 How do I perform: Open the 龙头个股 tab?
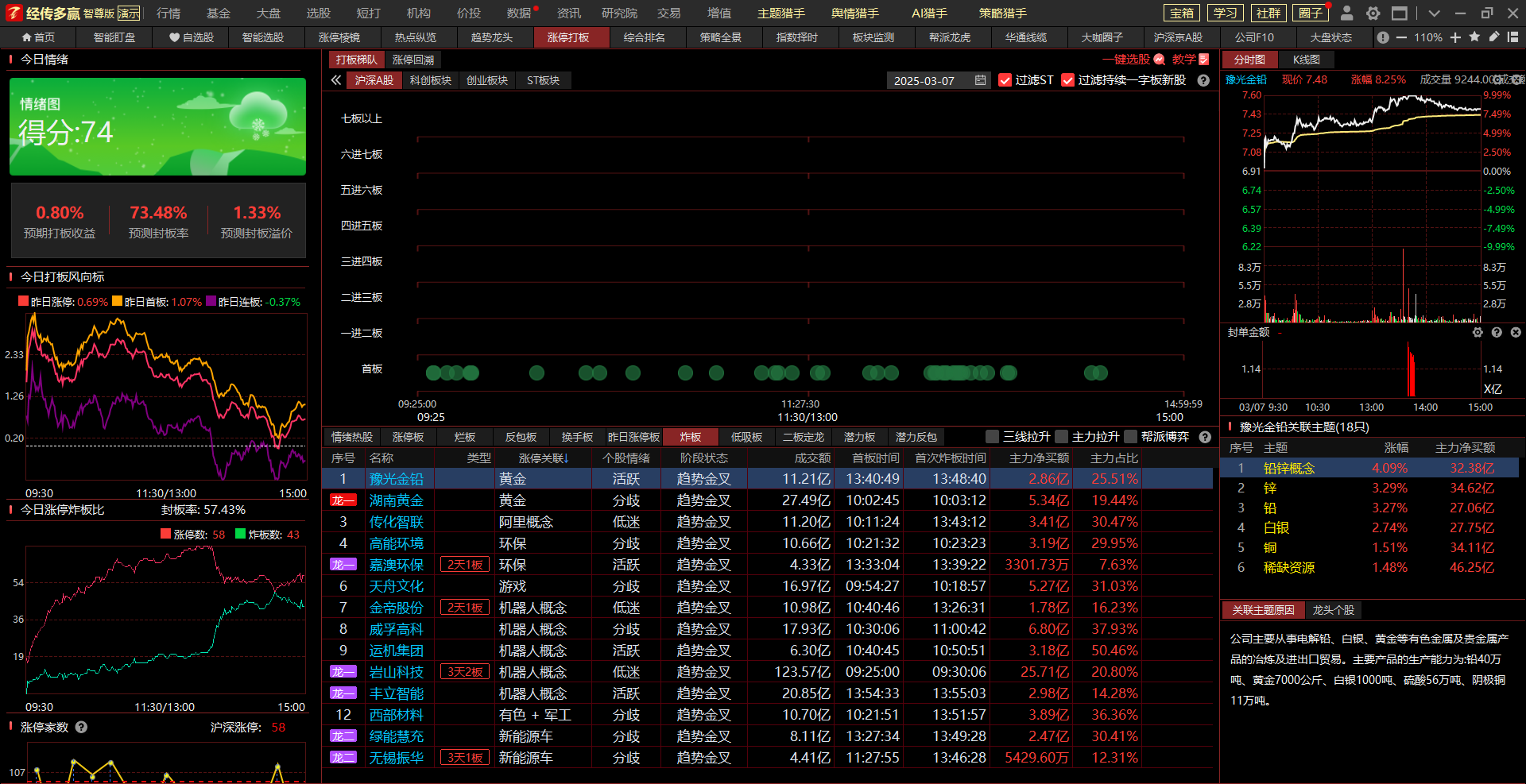click(x=1333, y=610)
